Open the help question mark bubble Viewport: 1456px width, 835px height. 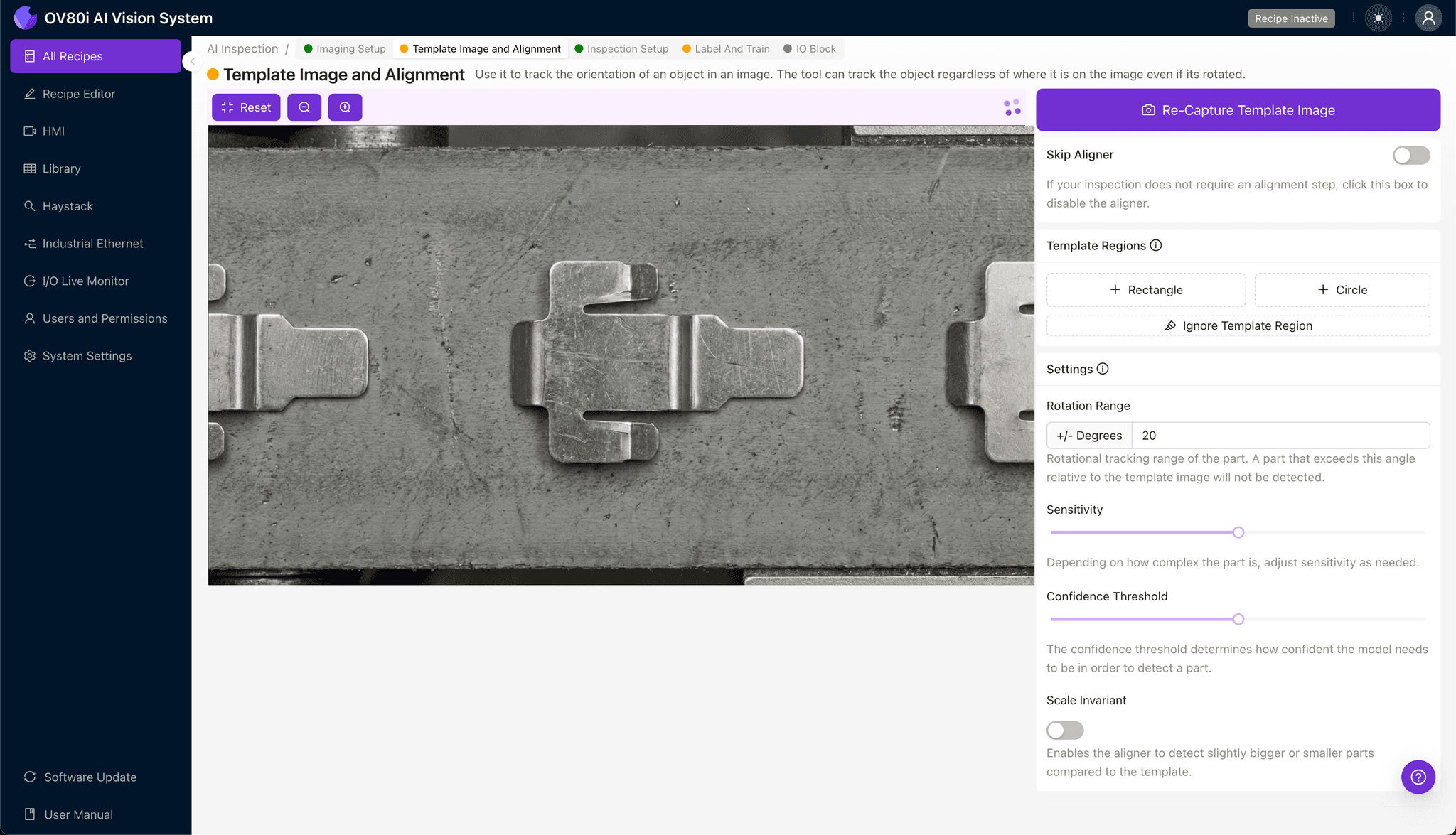click(x=1418, y=777)
